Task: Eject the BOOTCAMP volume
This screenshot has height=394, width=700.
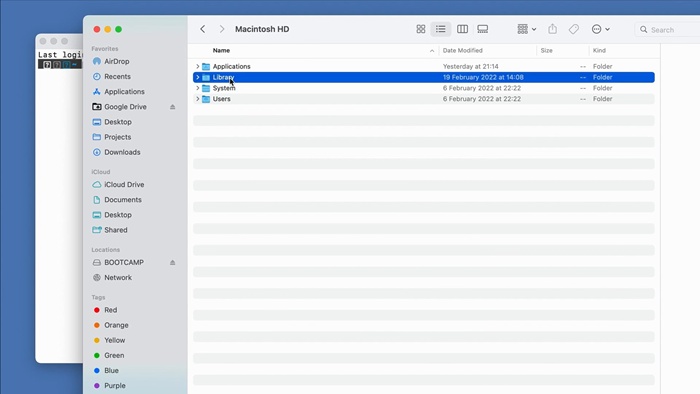Action: pyautogui.click(x=172, y=262)
